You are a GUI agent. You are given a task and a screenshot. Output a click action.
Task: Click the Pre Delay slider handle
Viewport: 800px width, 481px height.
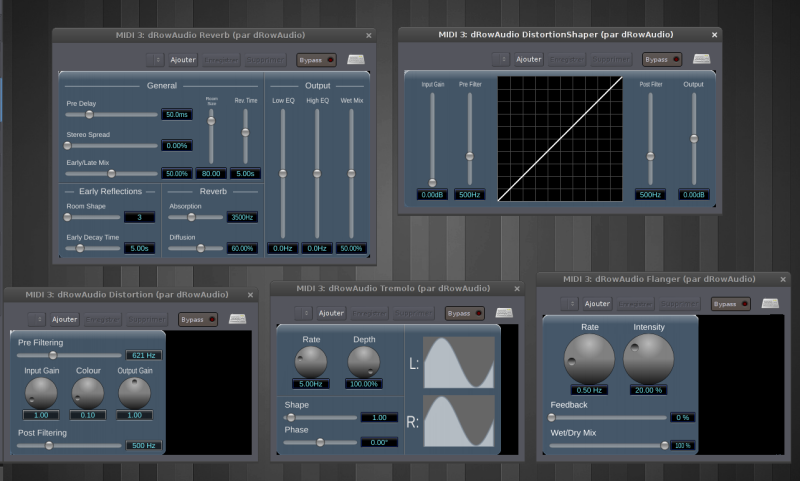pos(89,115)
